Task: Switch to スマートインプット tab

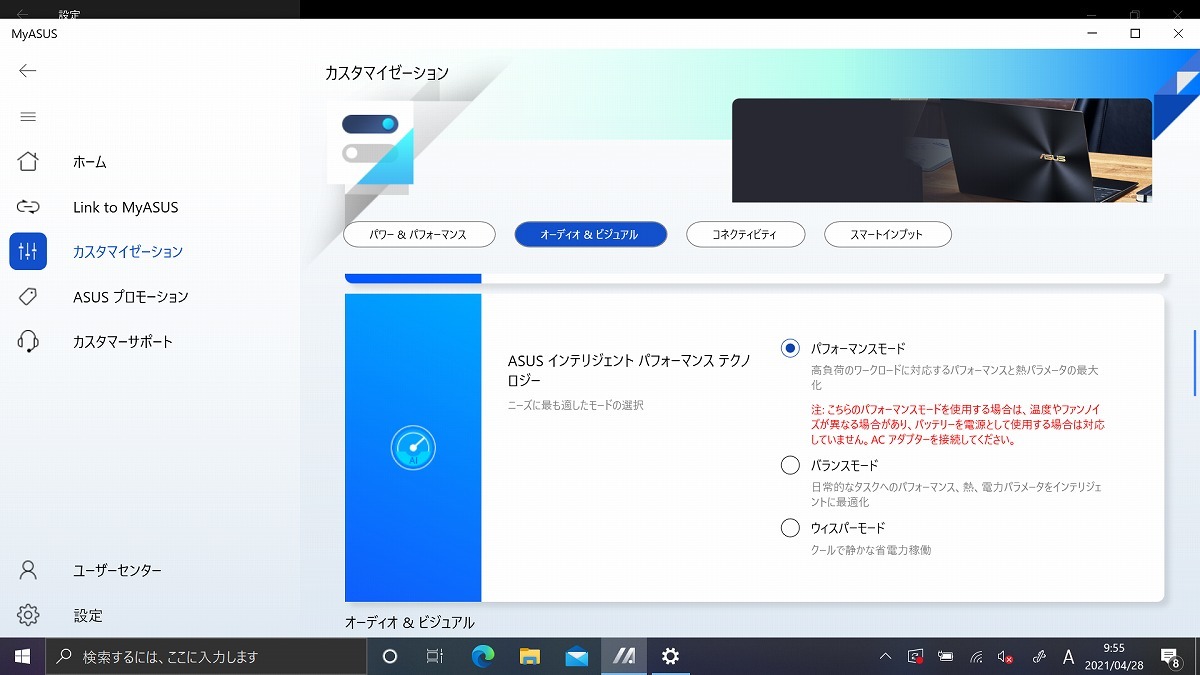Action: pos(887,234)
